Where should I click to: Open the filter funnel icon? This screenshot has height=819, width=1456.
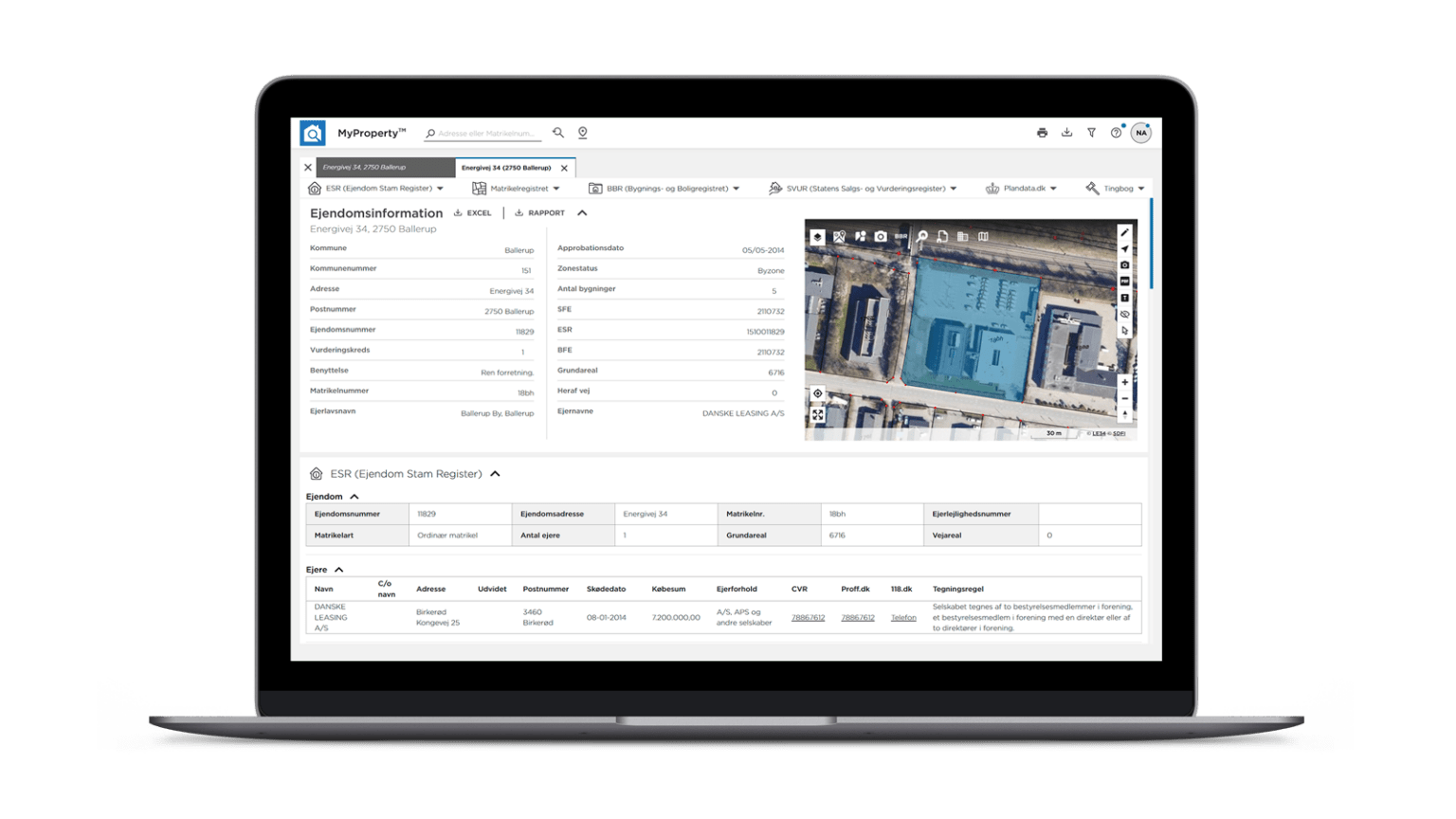coord(1091,134)
